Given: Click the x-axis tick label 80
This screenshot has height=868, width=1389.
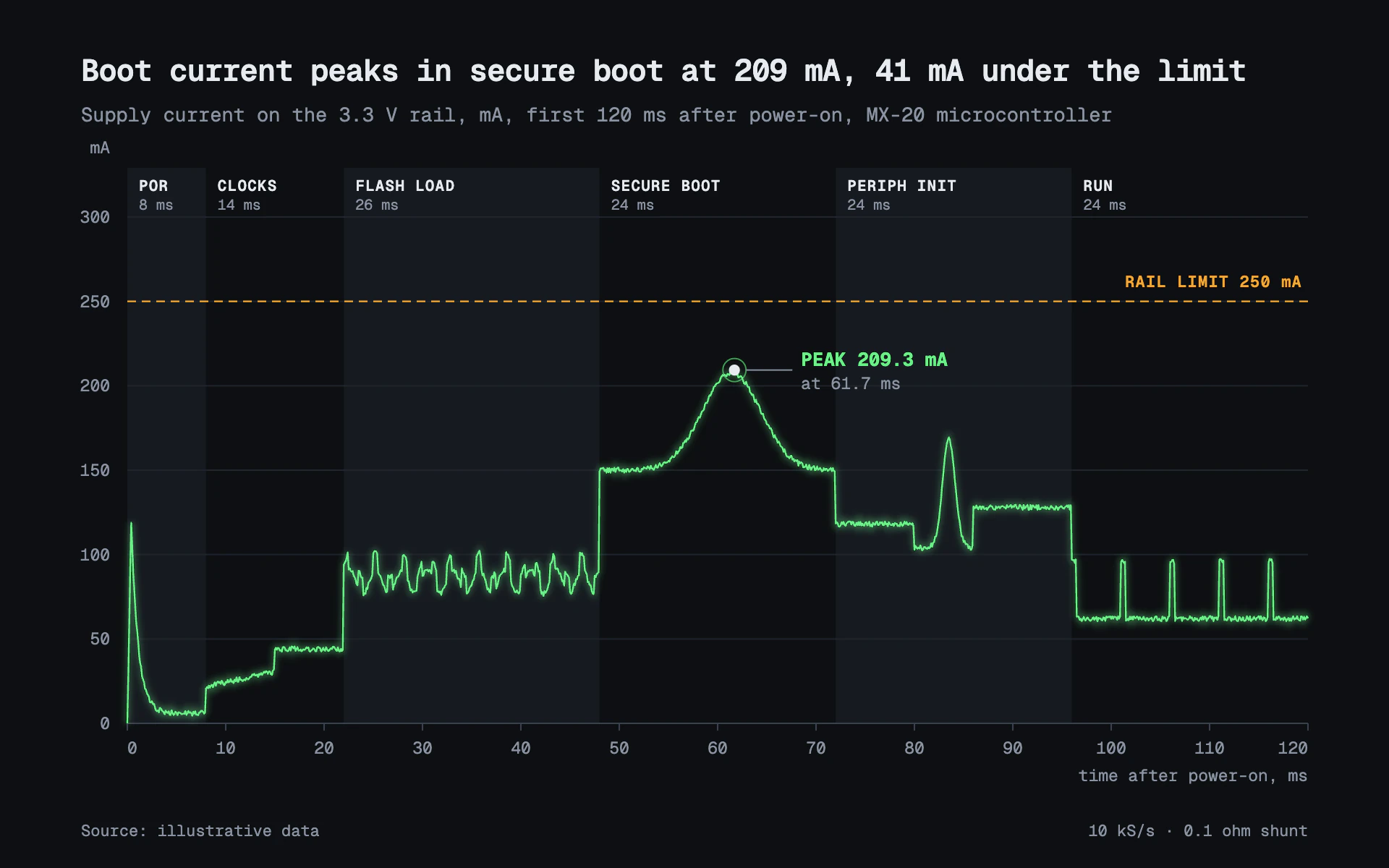Looking at the screenshot, I should [914, 748].
